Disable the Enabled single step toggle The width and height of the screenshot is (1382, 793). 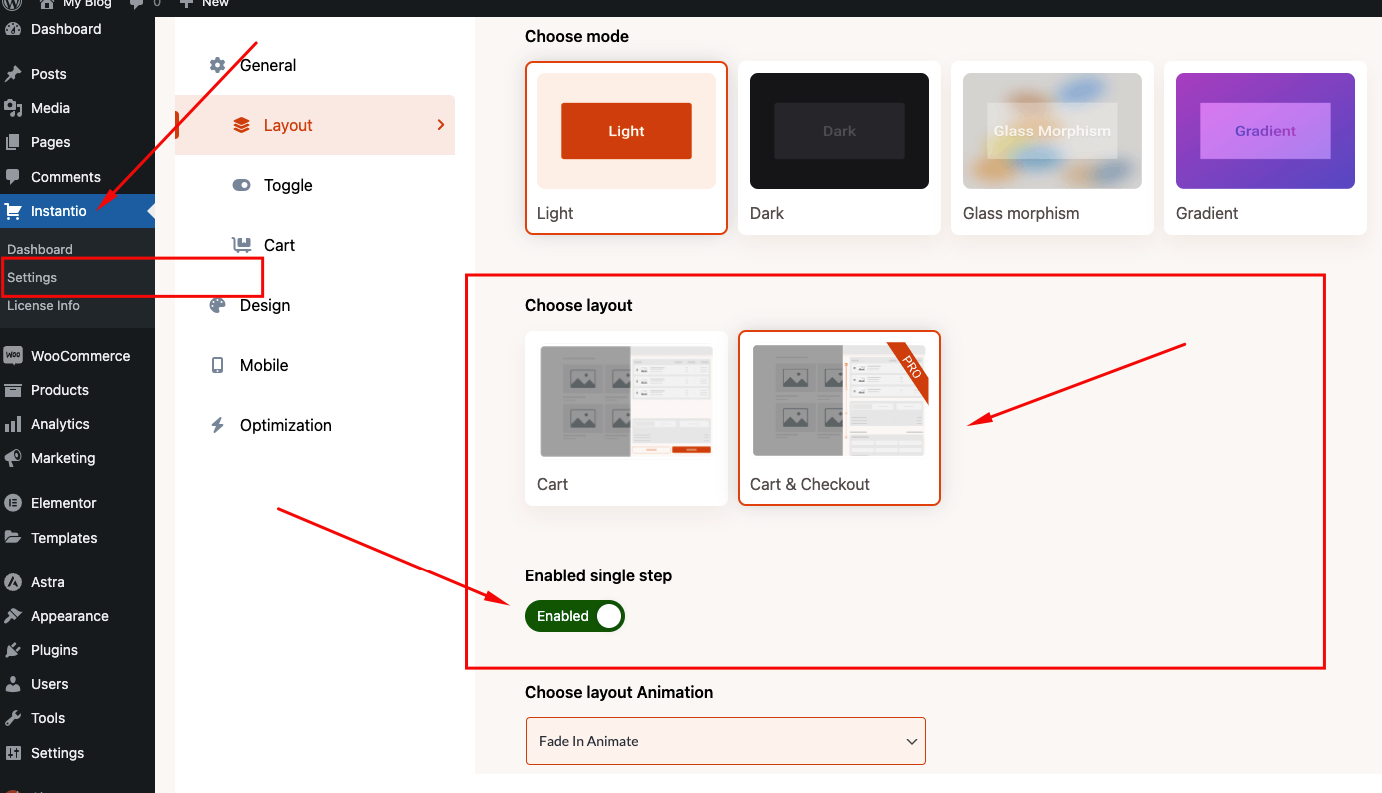click(575, 616)
